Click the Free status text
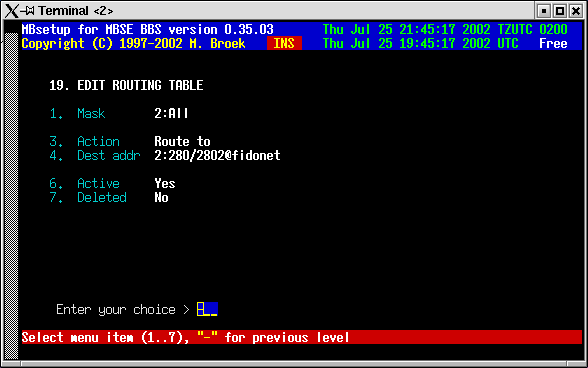 (553, 43)
